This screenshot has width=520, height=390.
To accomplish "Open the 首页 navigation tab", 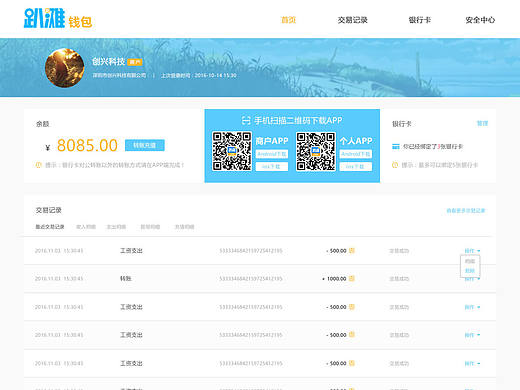I will point(288,20).
